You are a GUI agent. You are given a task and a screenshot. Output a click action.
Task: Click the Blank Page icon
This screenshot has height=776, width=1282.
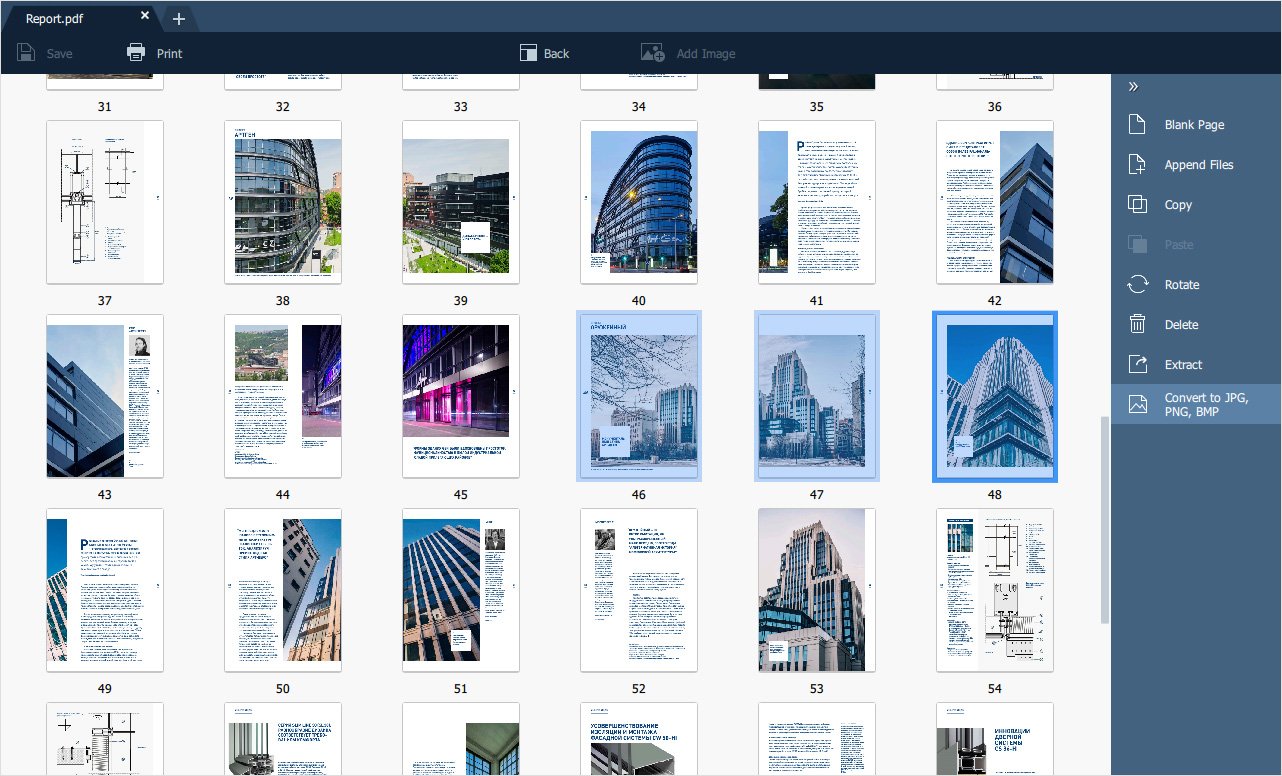(1137, 125)
